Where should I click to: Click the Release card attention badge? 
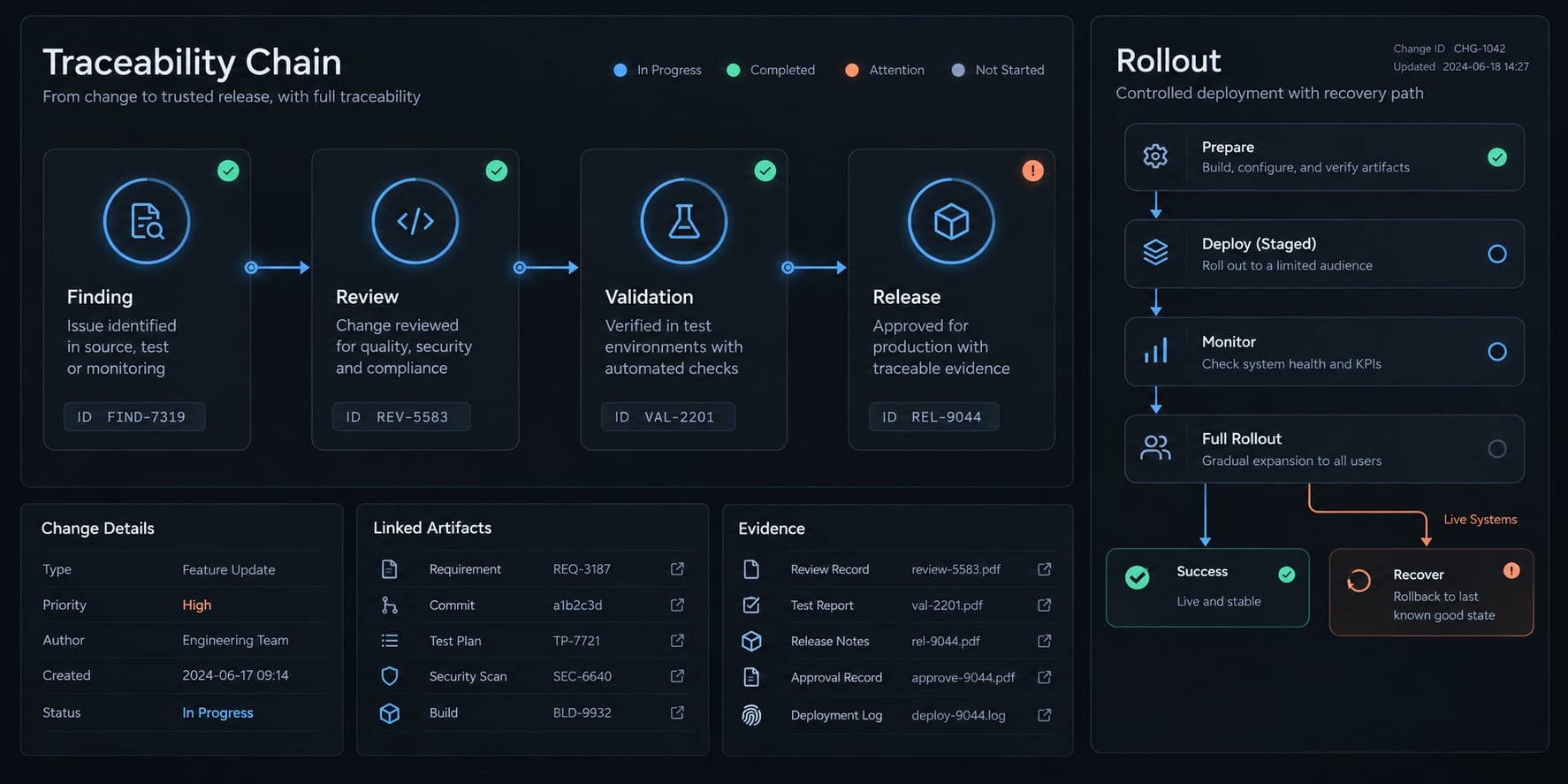(x=1032, y=171)
